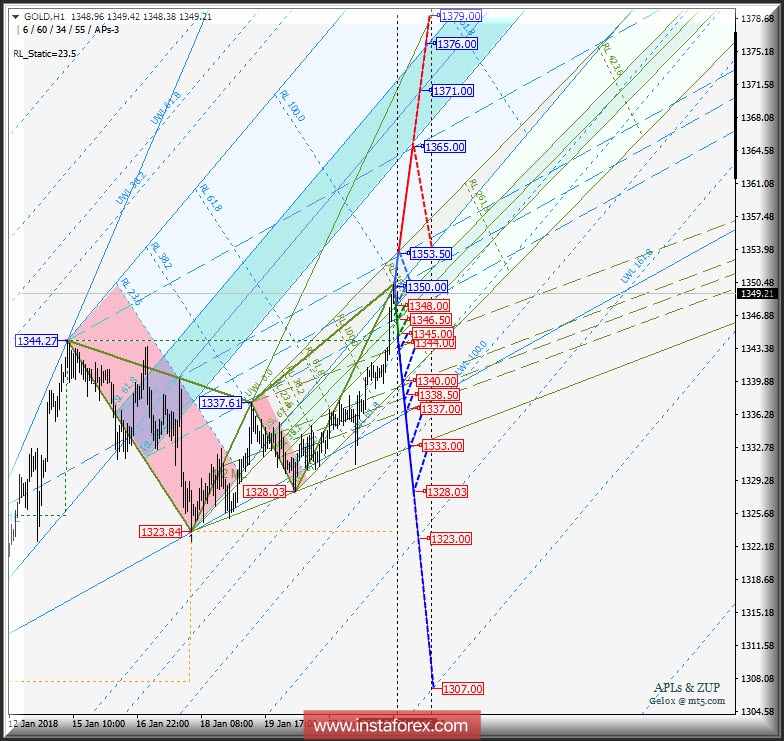Click the 1338.50 red price label
This screenshot has height=741, width=784.
(438, 395)
